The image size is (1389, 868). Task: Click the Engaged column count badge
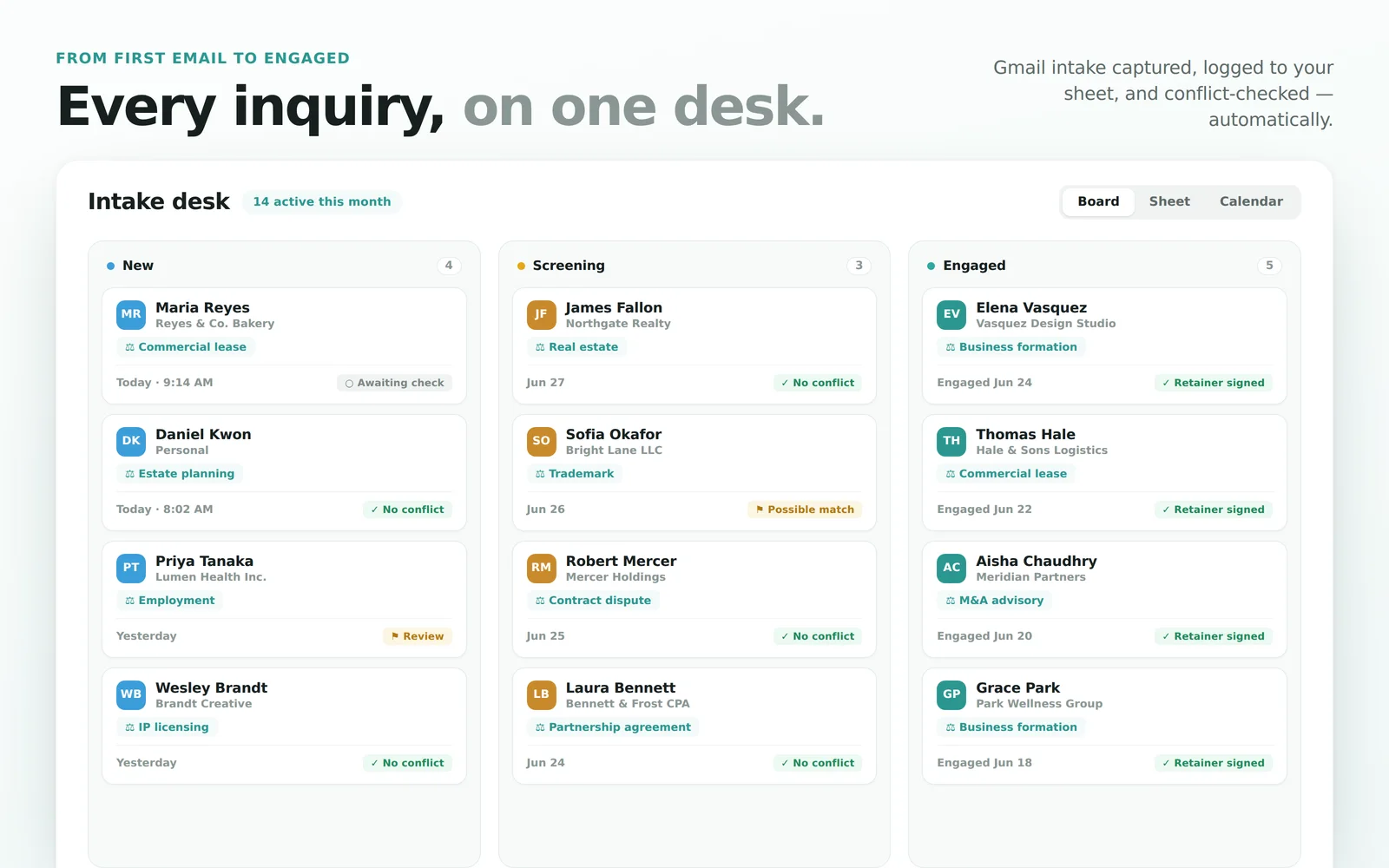pyautogui.click(x=1269, y=266)
